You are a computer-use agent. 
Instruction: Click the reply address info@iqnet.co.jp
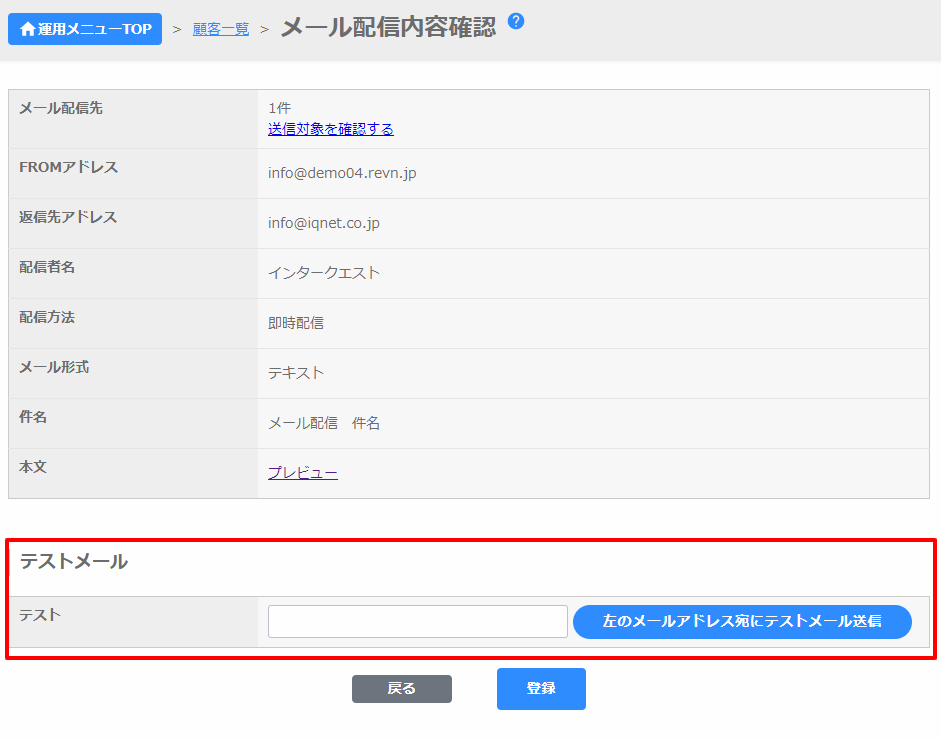point(323,223)
